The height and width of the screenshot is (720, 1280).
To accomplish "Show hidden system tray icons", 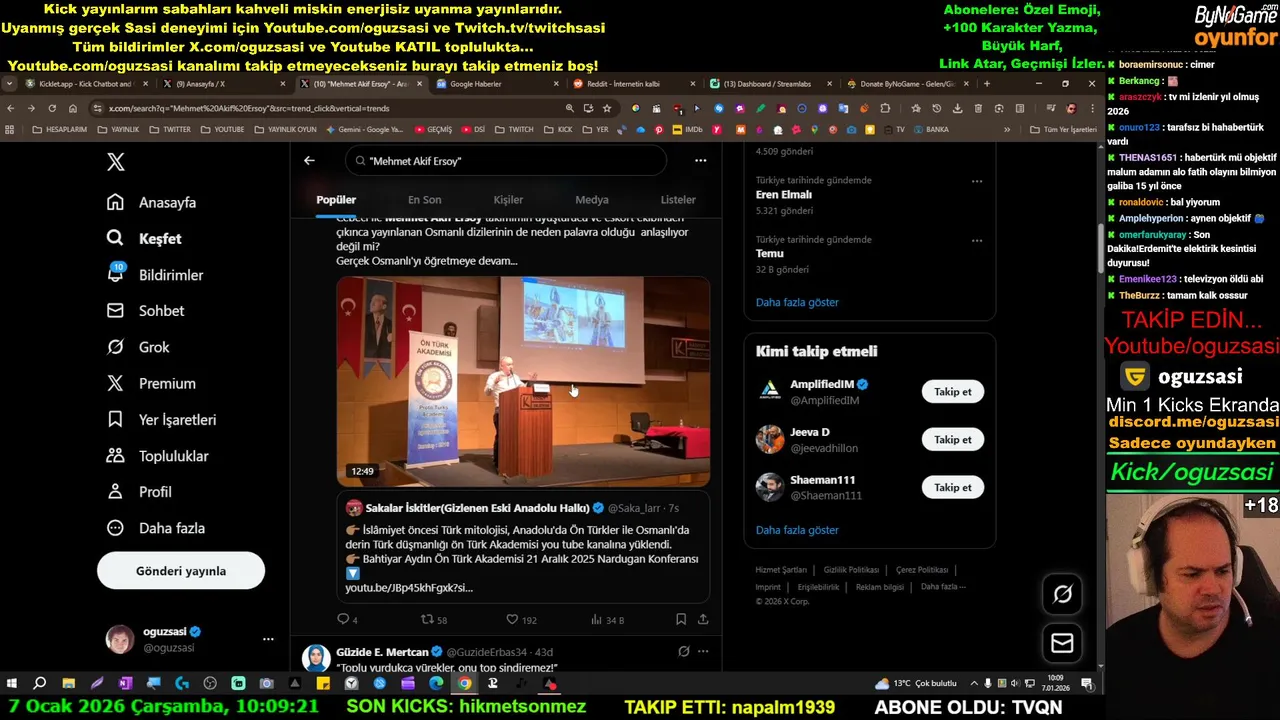I will coord(975,683).
